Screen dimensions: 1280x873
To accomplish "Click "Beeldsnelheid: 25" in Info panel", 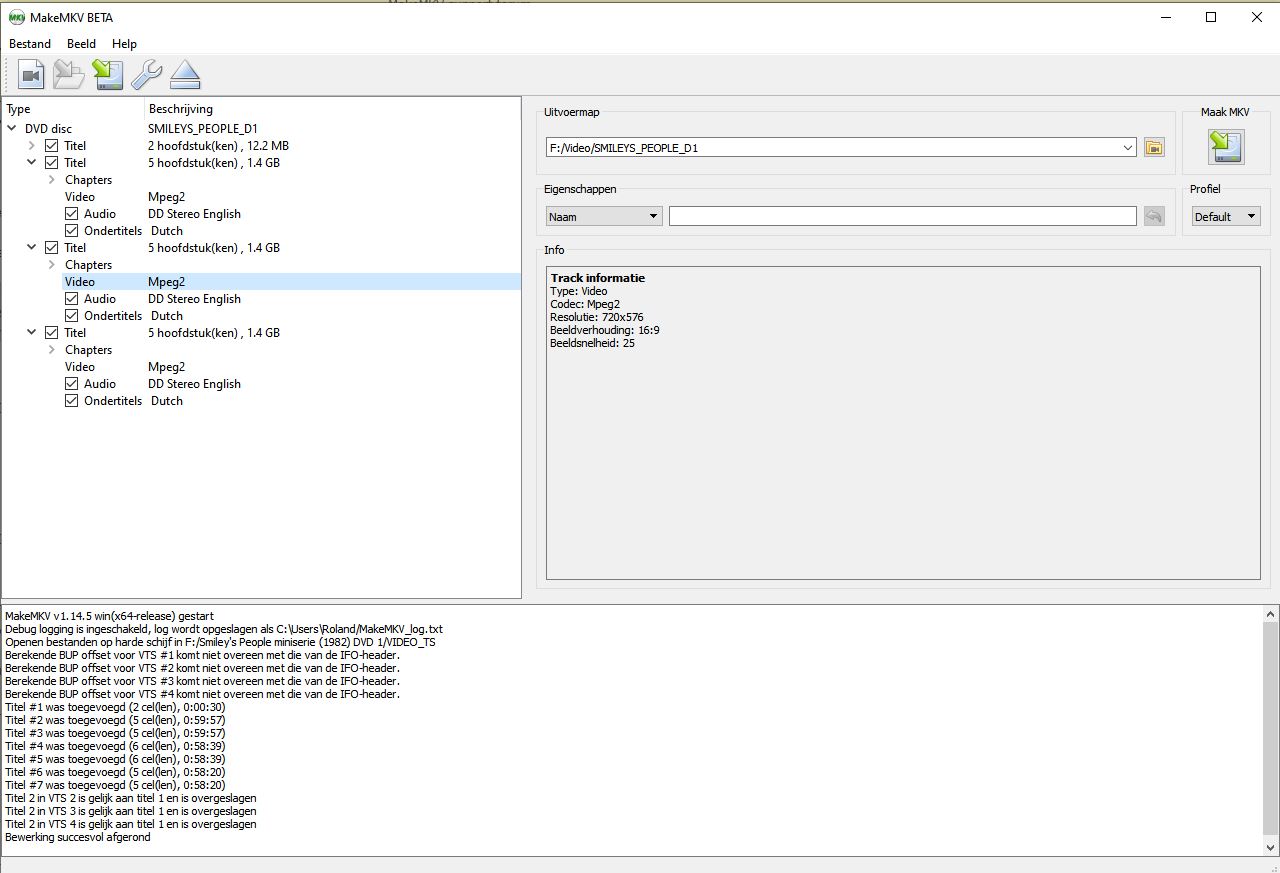I will [x=592, y=343].
